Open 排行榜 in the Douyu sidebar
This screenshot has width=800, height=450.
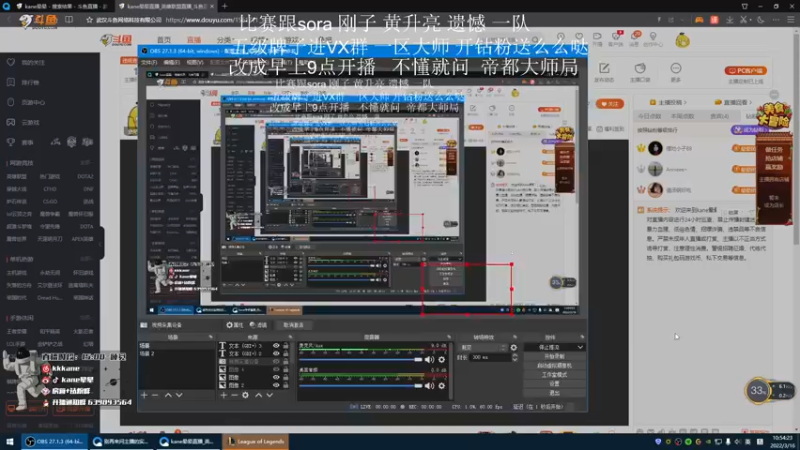[x=30, y=82]
